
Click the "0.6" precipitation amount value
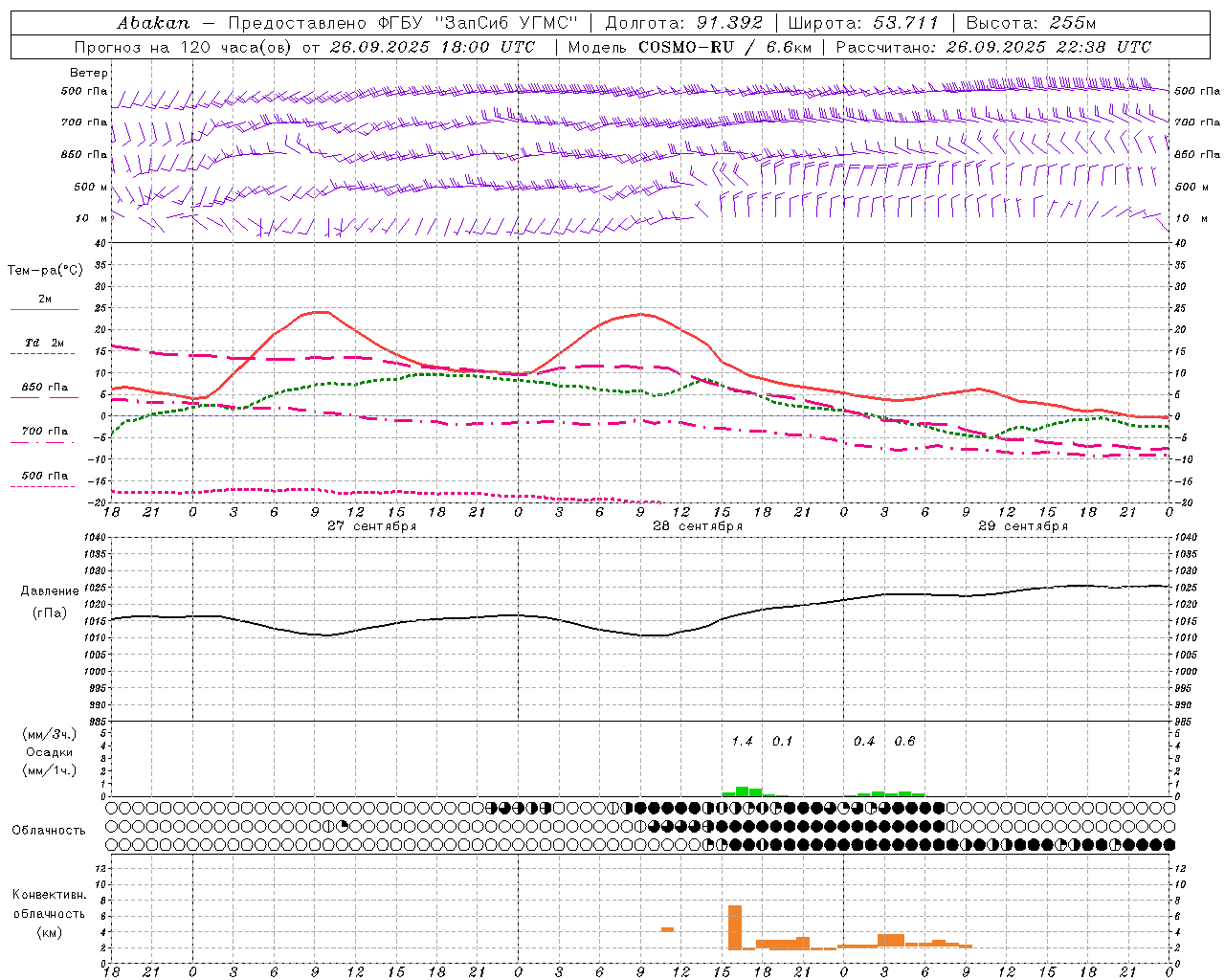point(904,742)
